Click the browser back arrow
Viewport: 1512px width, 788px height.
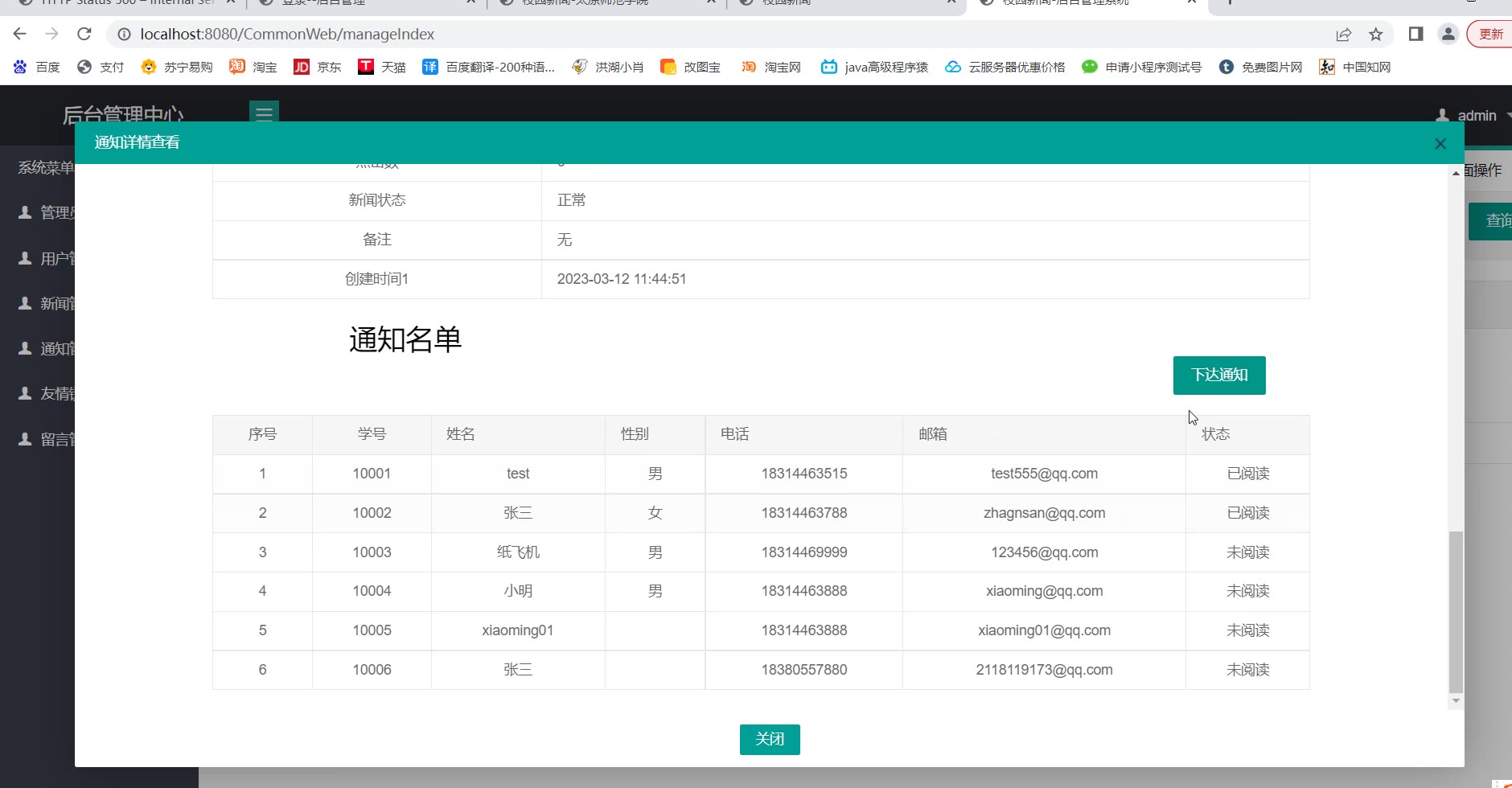tap(20, 34)
